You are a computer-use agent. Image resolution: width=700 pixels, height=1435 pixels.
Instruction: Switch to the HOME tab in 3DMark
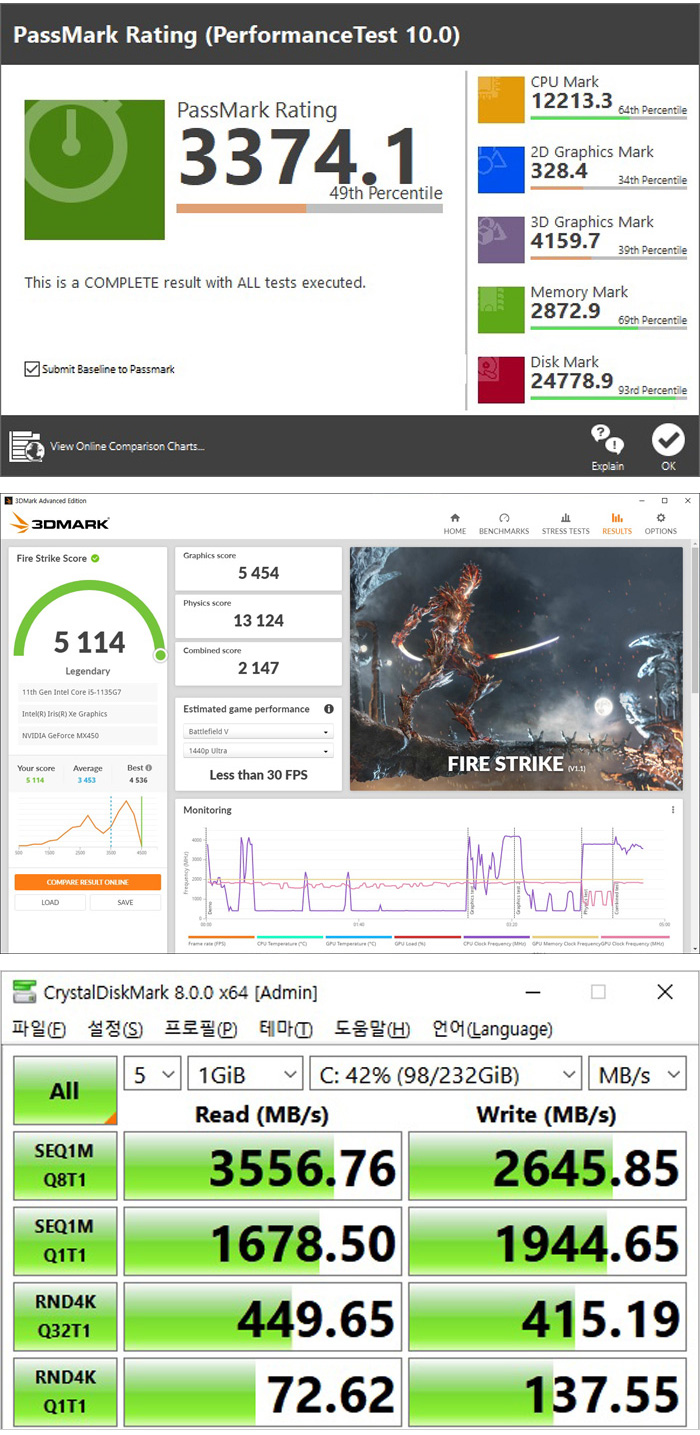455,524
